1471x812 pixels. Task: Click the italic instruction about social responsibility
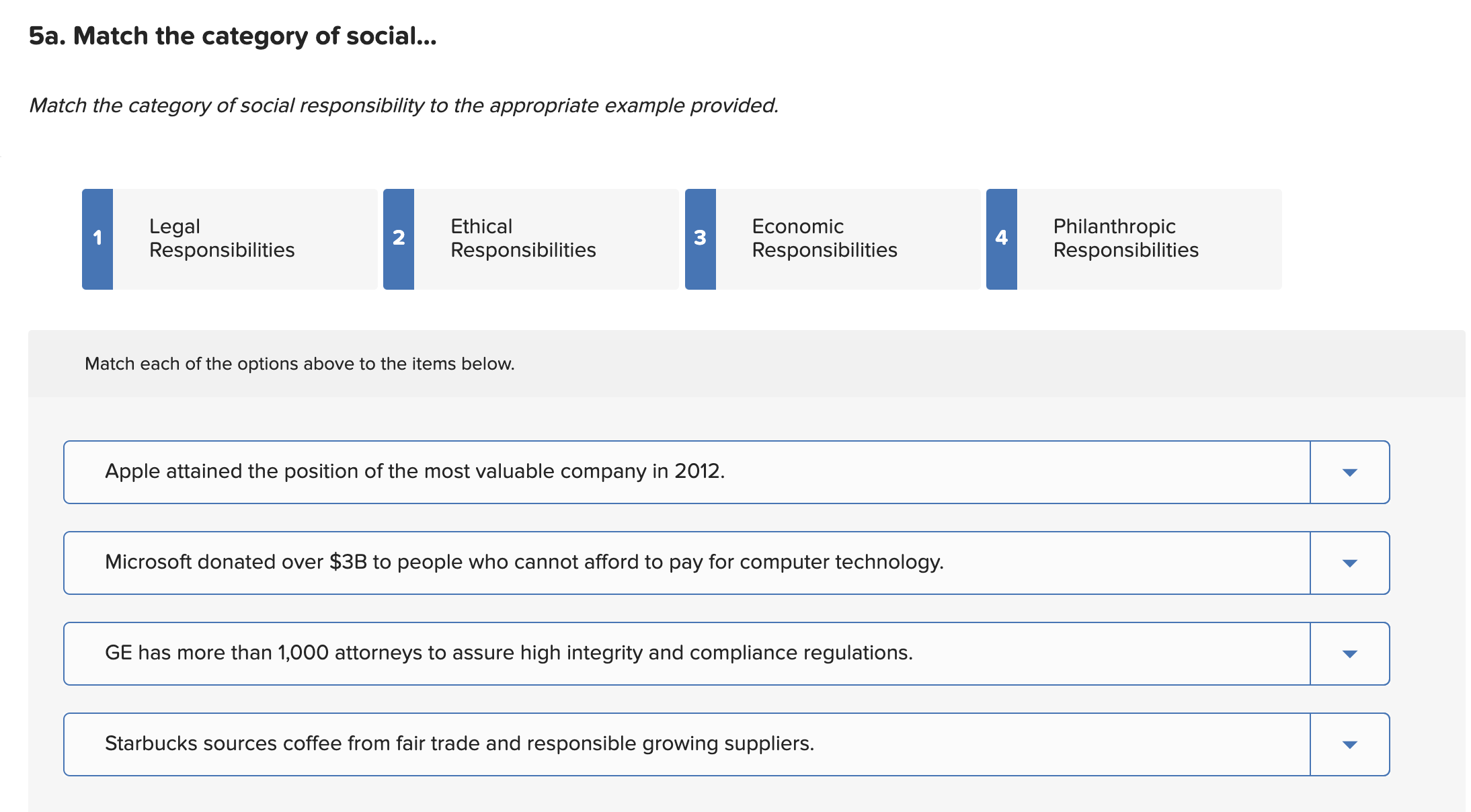403,106
